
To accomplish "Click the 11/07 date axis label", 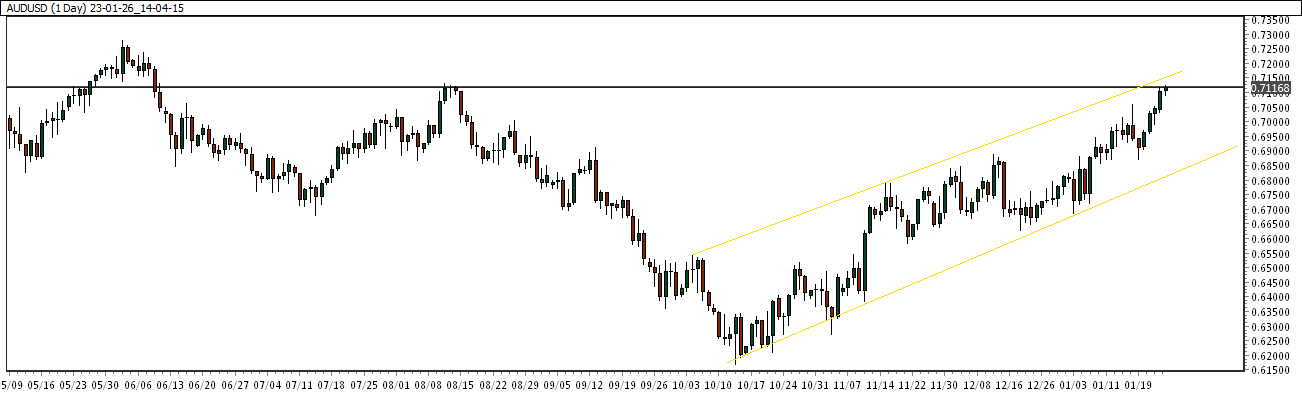I will pos(849,384).
